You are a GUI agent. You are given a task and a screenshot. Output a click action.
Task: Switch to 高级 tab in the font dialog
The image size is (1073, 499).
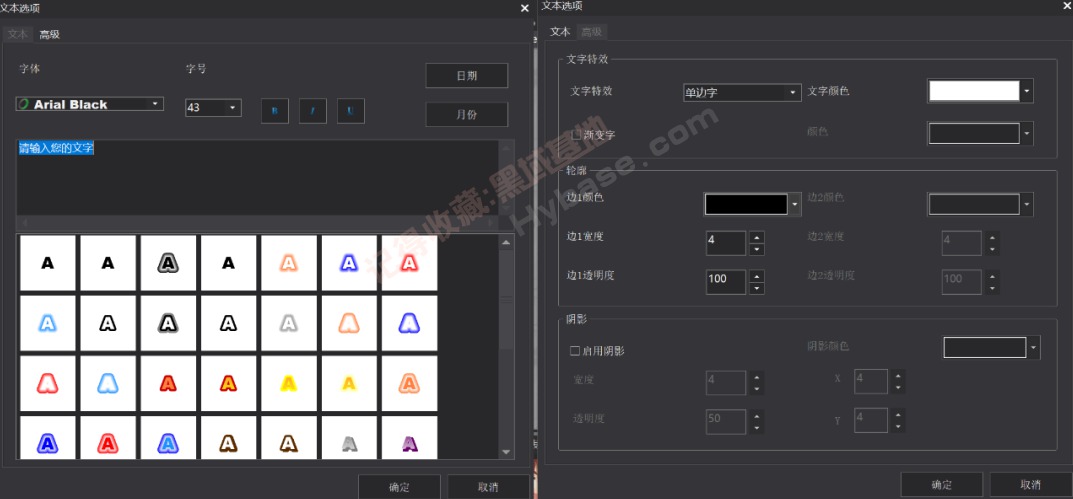tap(49, 34)
